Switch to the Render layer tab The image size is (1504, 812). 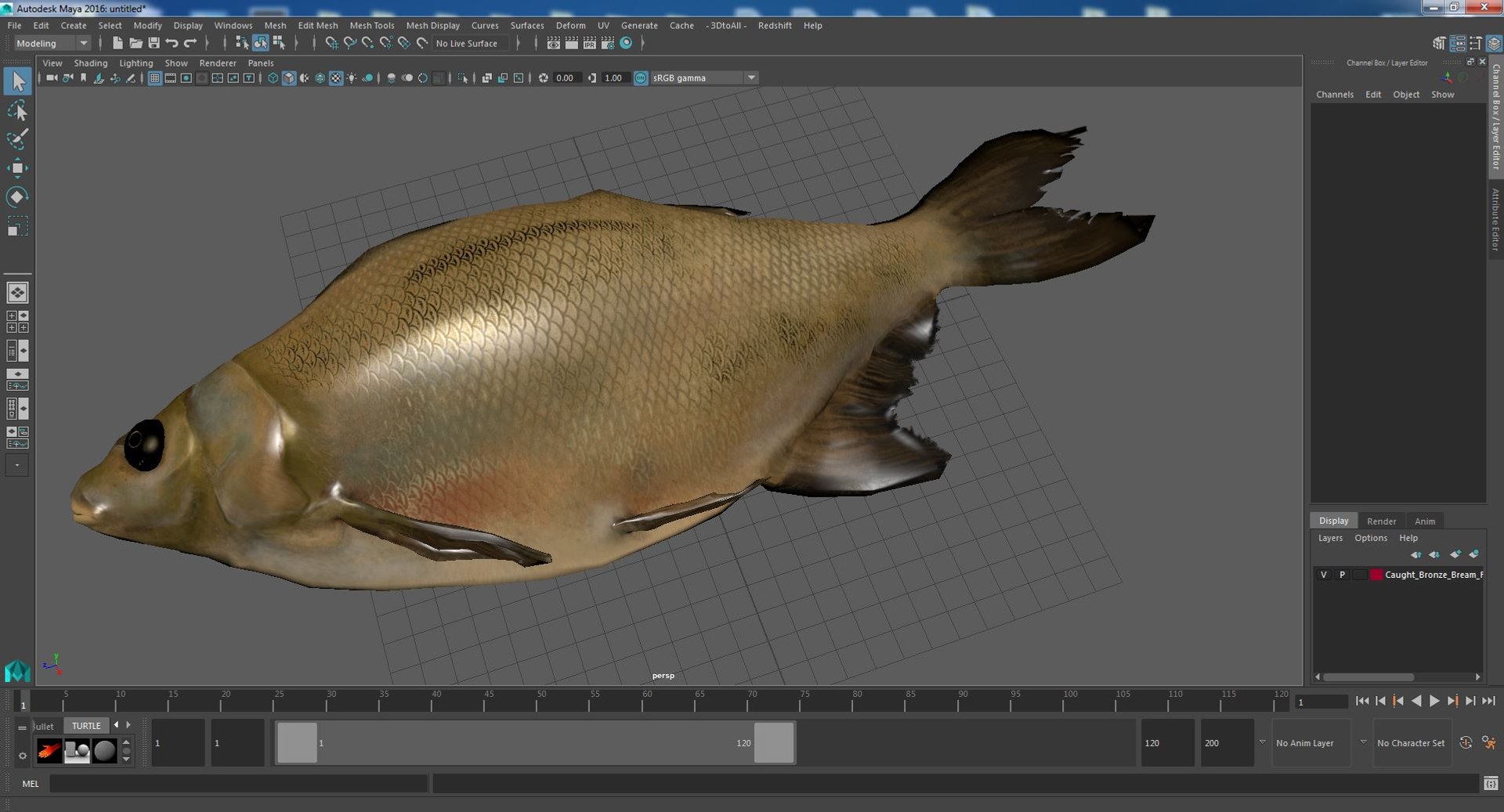click(1381, 521)
